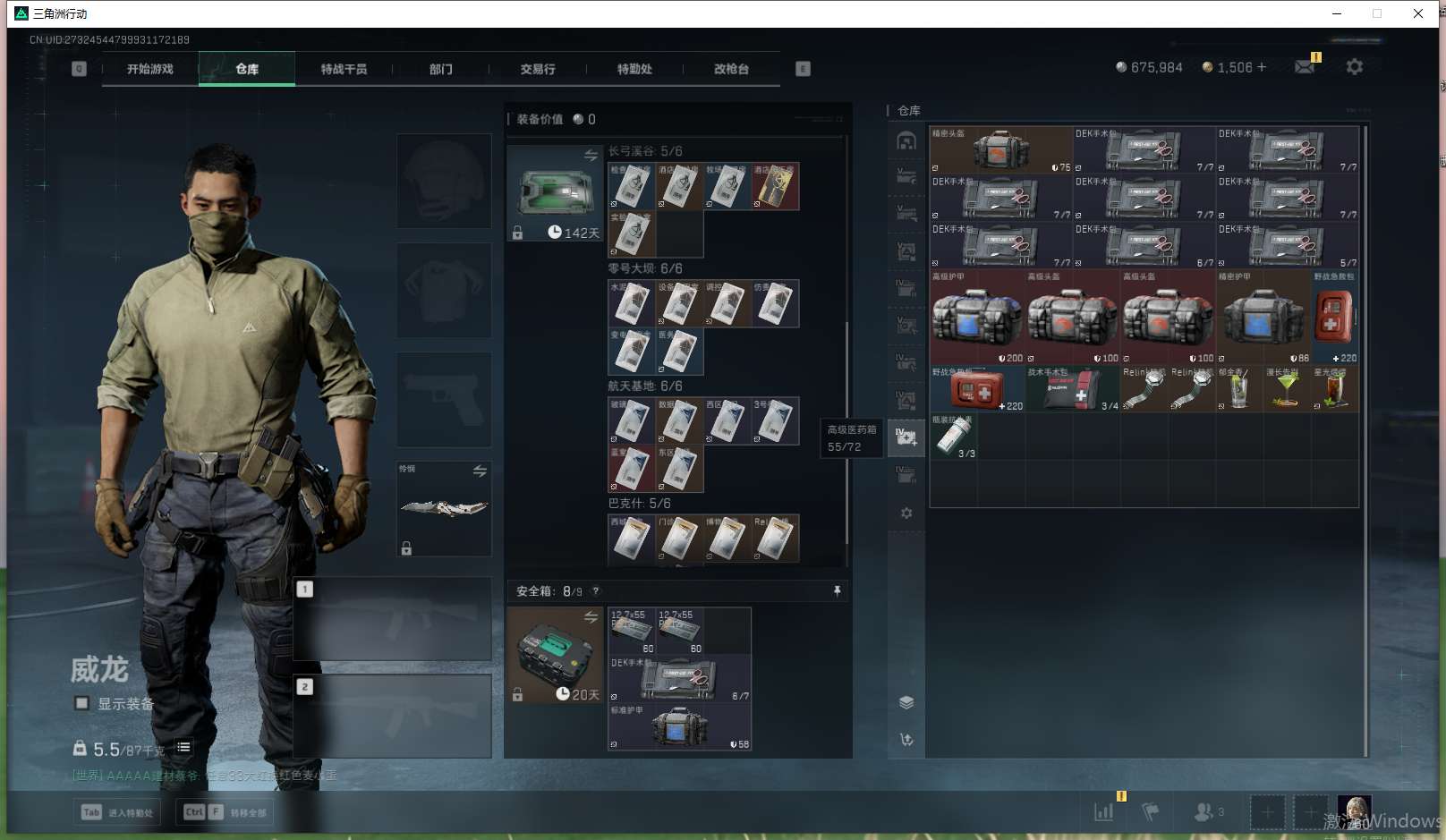Select the safe box DEK手术包 showing 6/7

[680, 679]
